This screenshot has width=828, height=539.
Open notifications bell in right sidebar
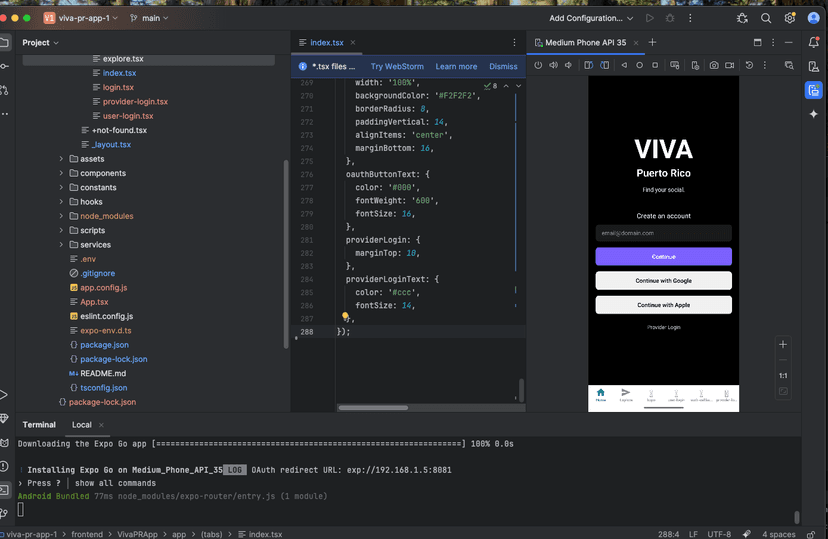click(814, 43)
